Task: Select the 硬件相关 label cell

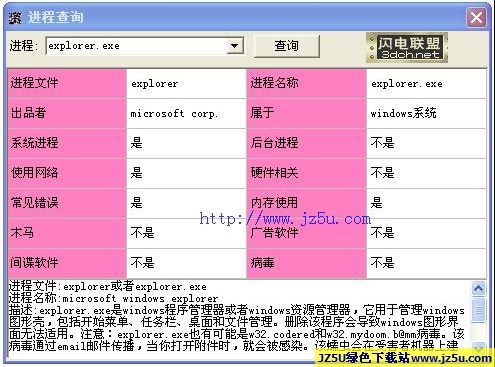Action: coord(306,173)
